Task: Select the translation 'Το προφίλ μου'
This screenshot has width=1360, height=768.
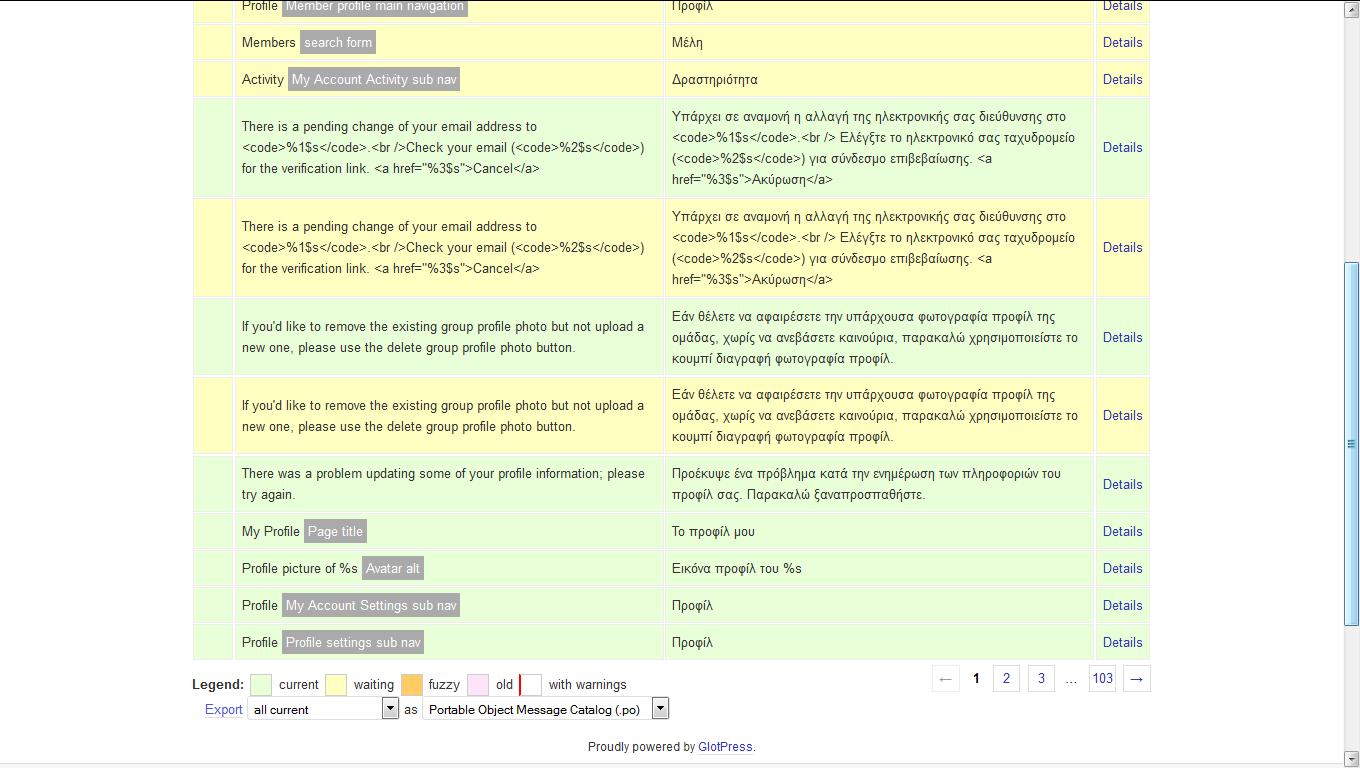Action: point(713,531)
